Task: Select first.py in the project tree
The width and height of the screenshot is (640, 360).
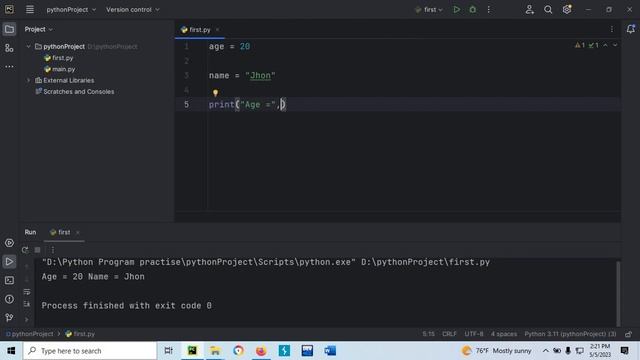Action: (58, 58)
